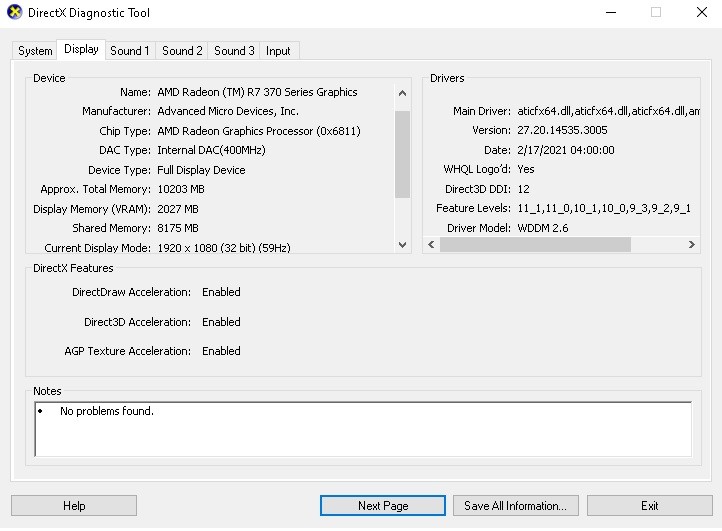The height and width of the screenshot is (531, 722).
Task: Click the Exit button
Action: (x=649, y=506)
